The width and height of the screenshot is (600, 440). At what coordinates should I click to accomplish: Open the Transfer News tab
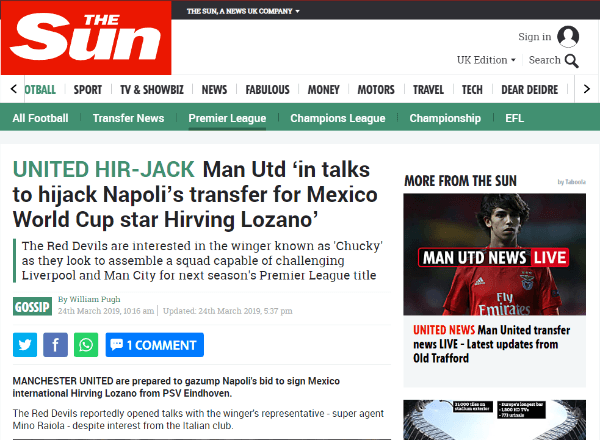tap(128, 118)
